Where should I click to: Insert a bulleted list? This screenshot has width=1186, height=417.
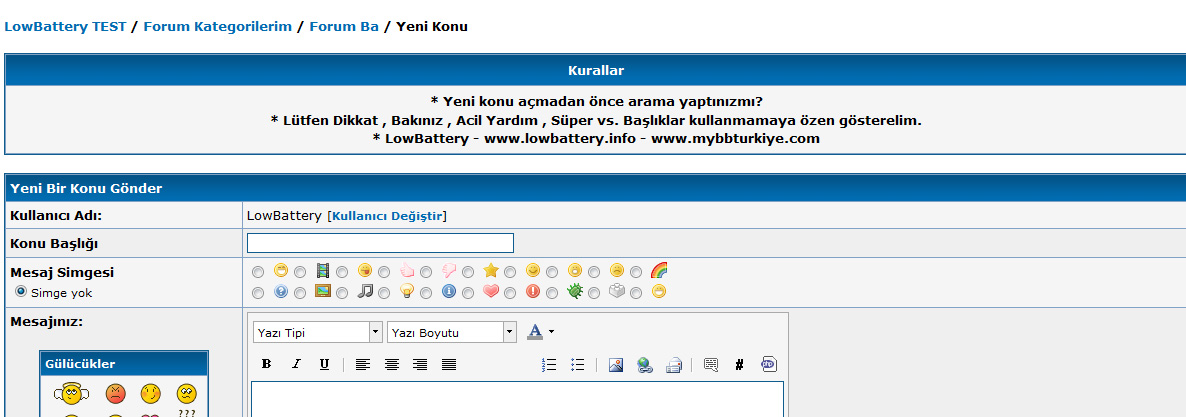(x=578, y=365)
